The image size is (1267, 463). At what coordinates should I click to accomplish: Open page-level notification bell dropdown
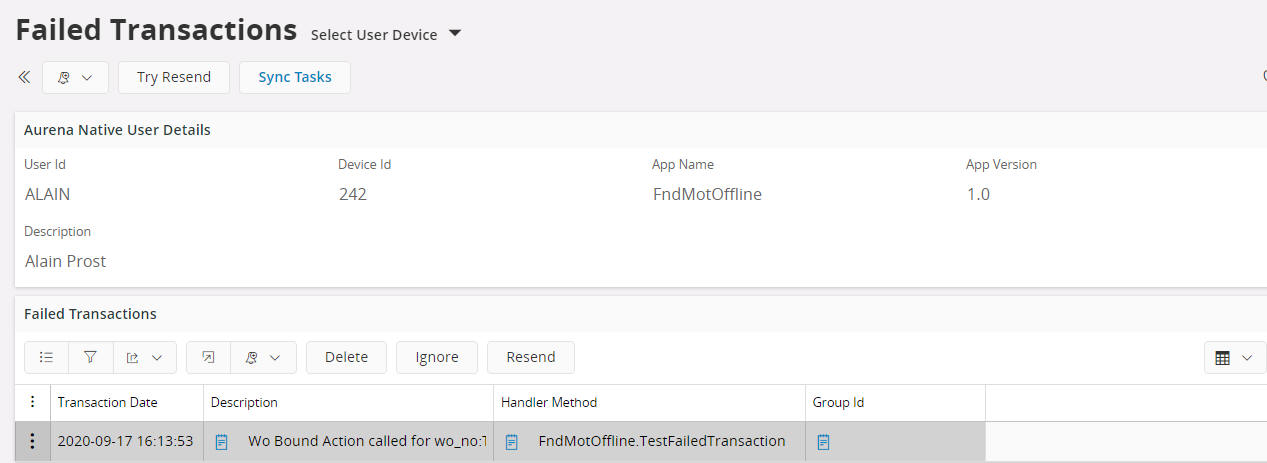75,77
